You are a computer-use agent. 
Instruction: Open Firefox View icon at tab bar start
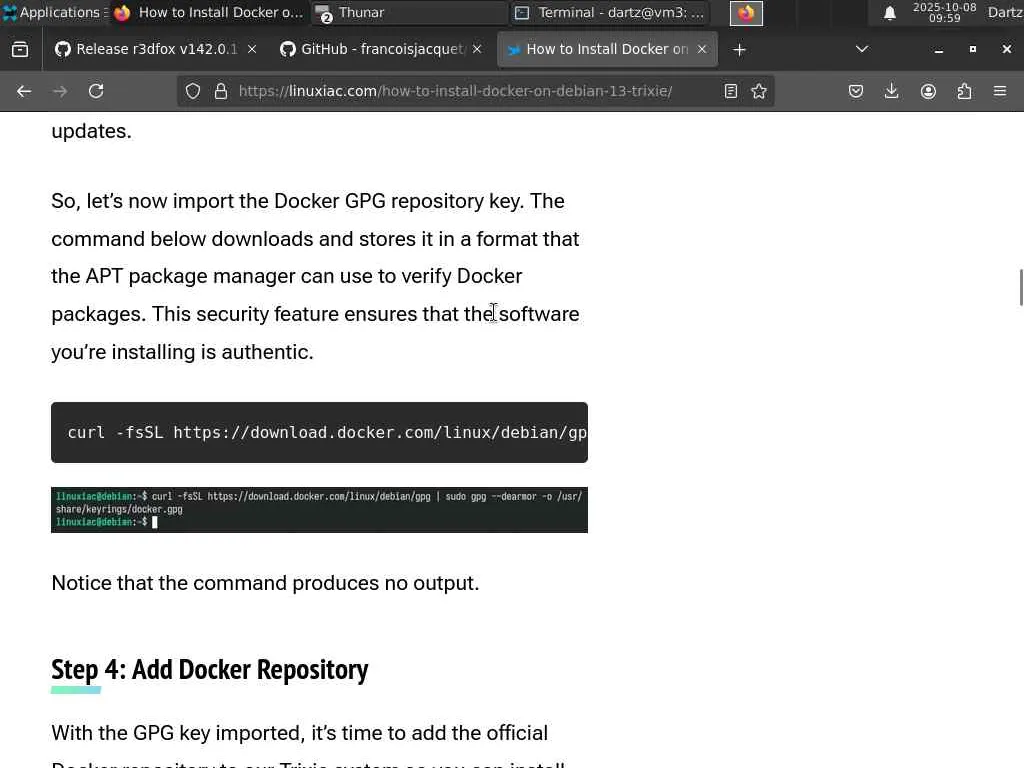point(20,50)
